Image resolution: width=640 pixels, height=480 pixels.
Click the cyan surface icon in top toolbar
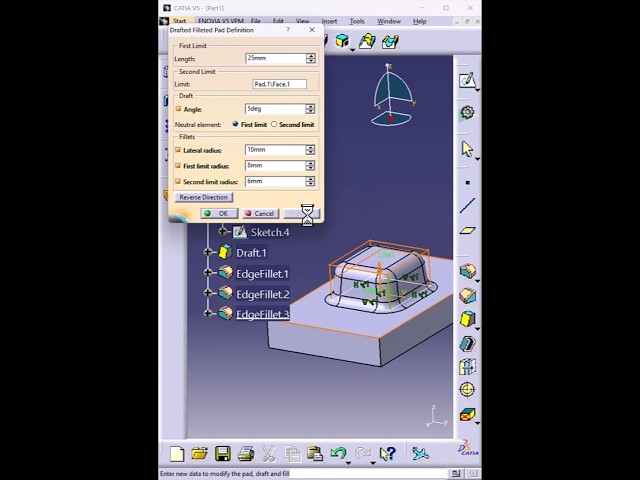pos(390,42)
